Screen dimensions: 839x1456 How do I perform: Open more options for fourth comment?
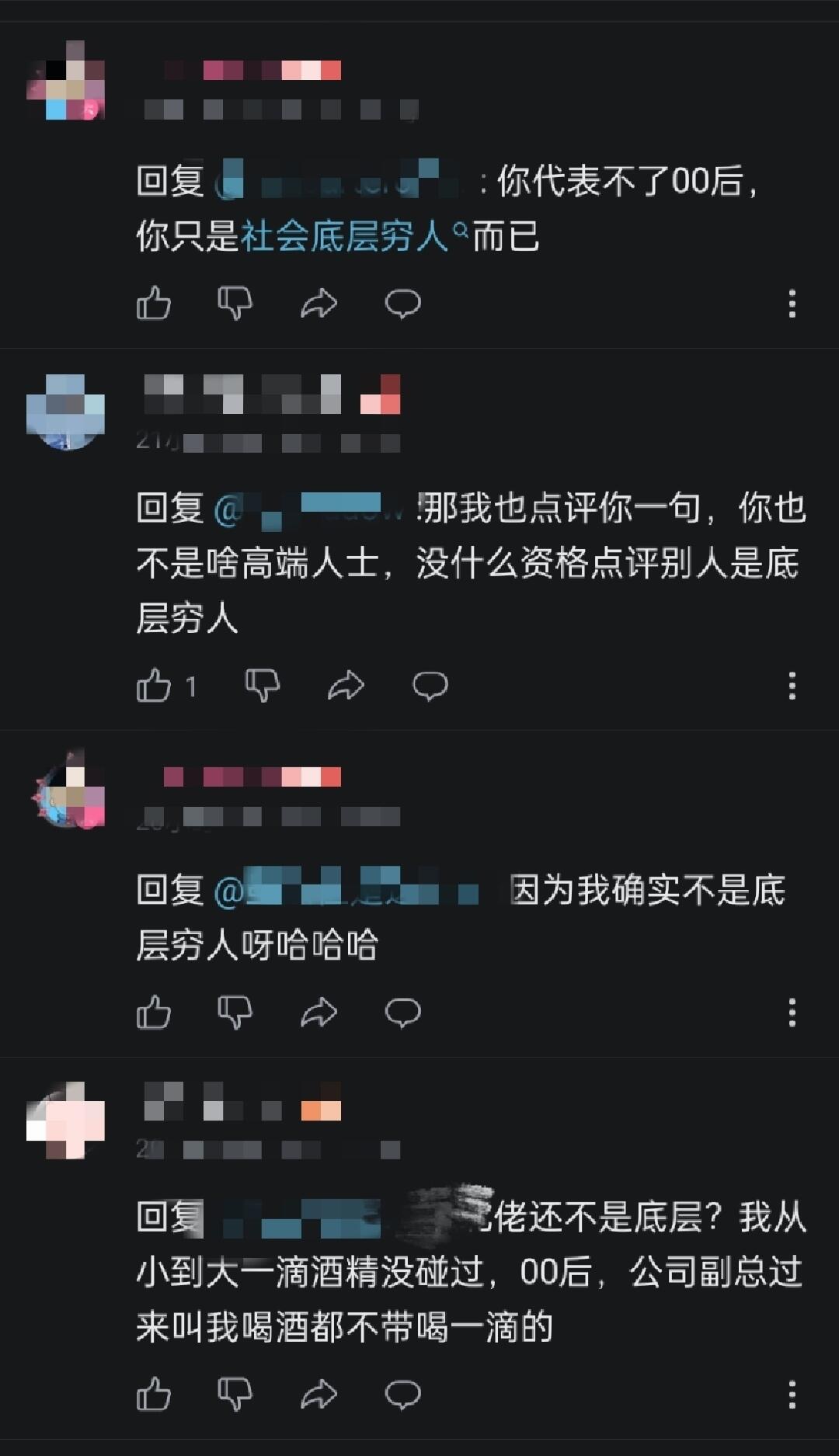click(x=792, y=1395)
